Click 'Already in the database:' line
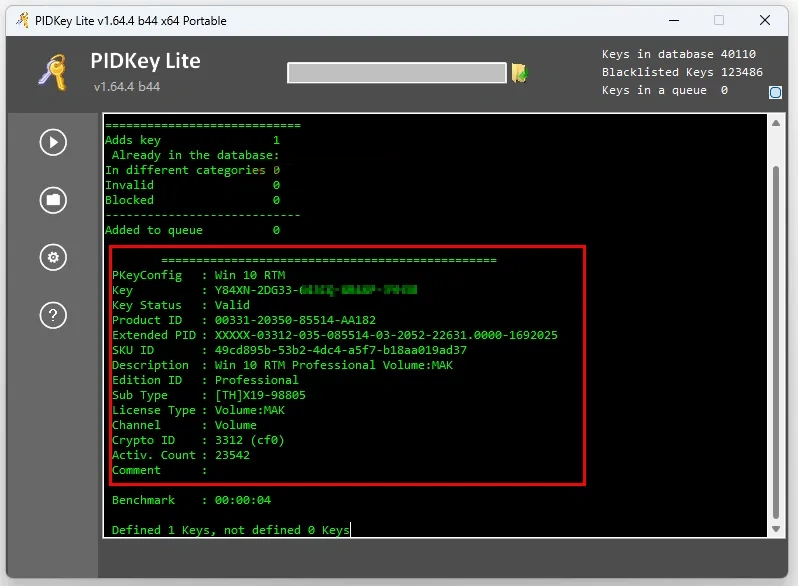 click(x=195, y=155)
